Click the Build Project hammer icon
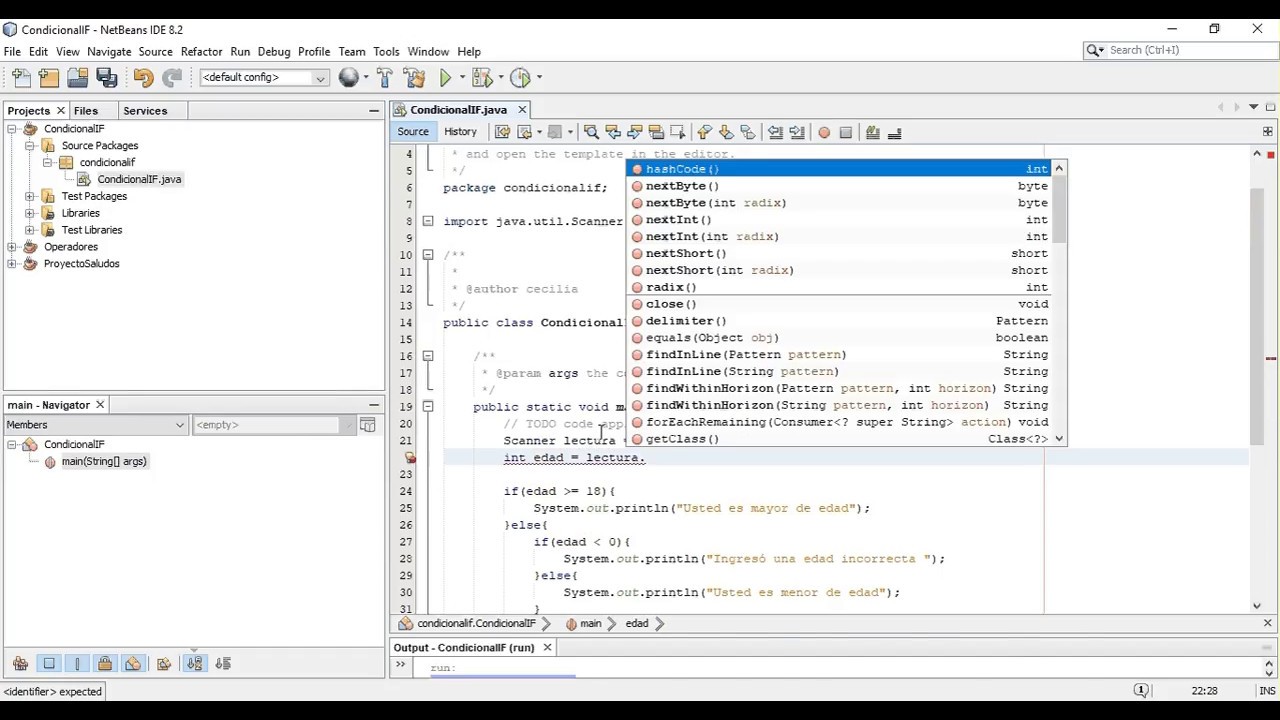Image resolution: width=1280 pixels, height=720 pixels. [385, 78]
